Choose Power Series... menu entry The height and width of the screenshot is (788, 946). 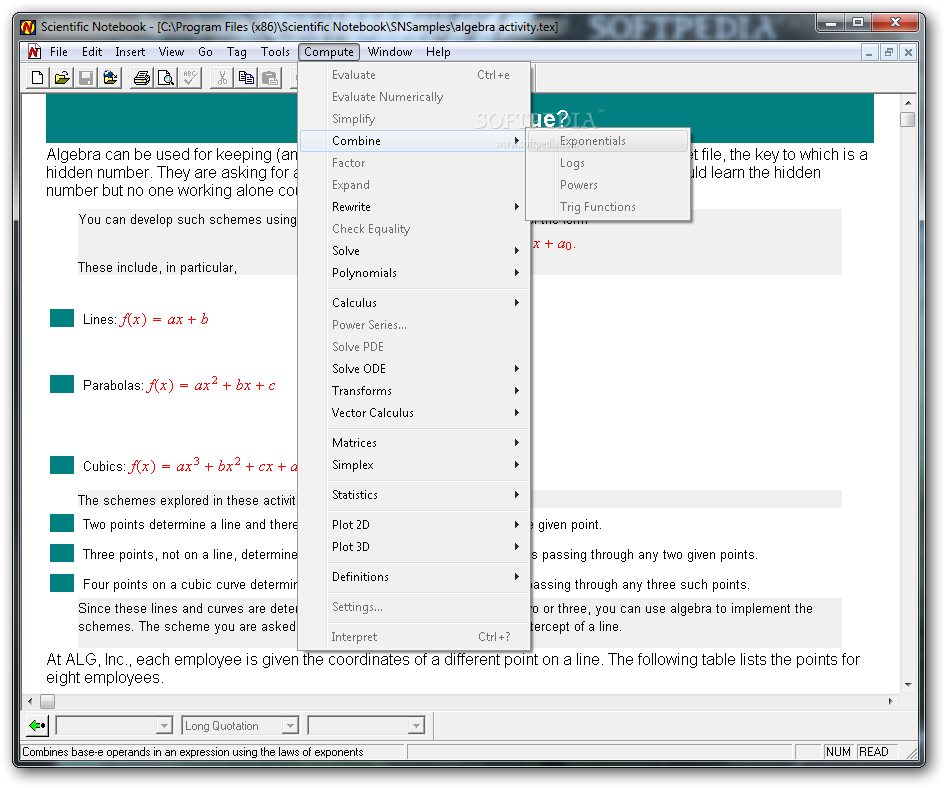coord(415,325)
